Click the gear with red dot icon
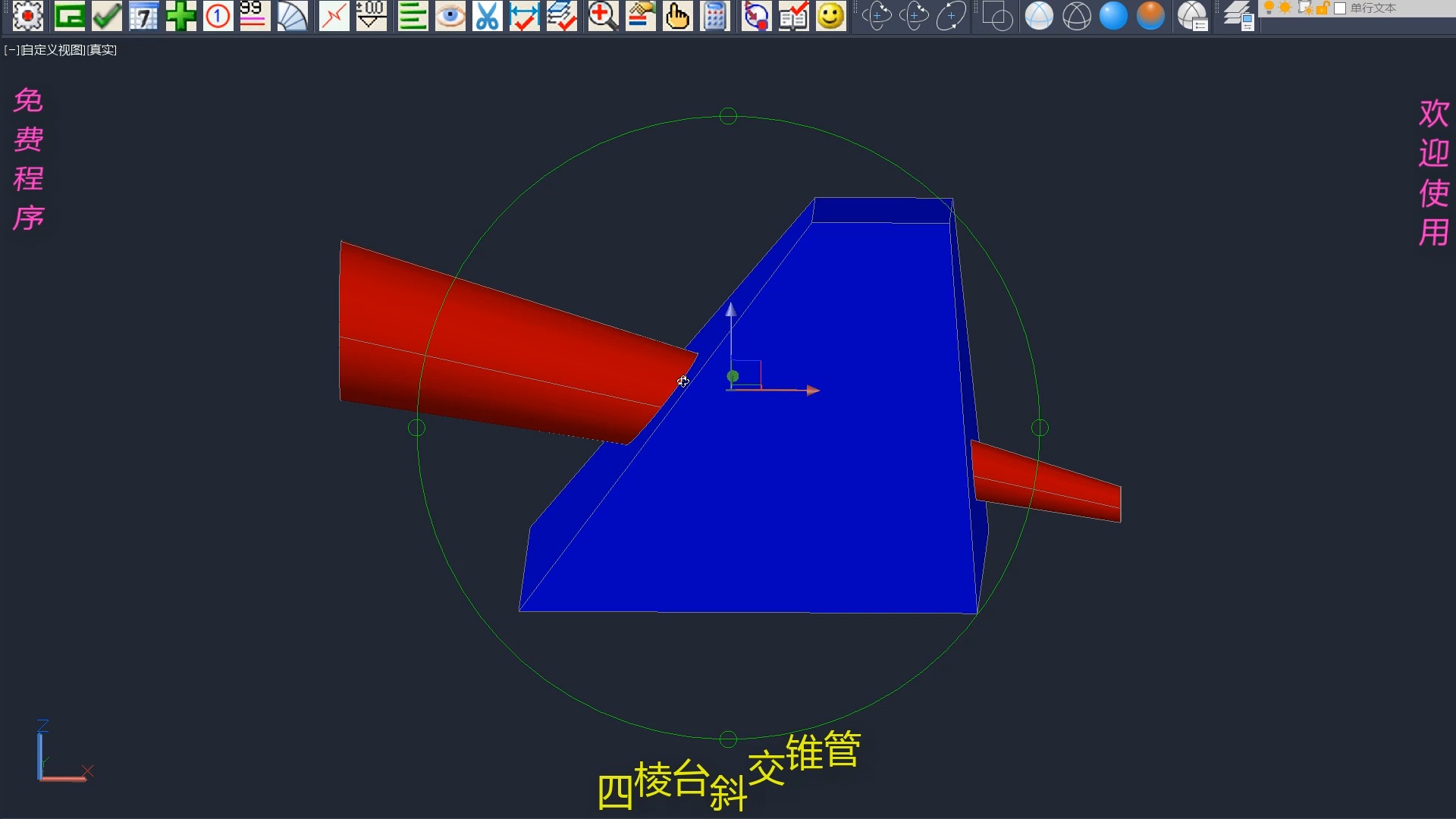The image size is (1456, 819). tap(28, 15)
